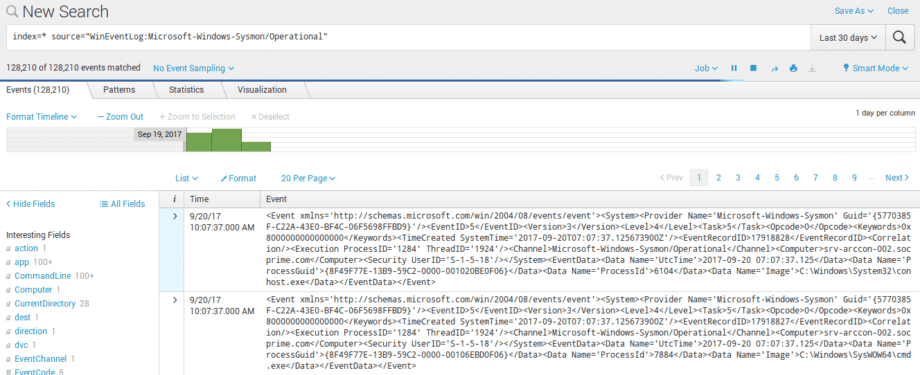Go to results page 6
Image resolution: width=920 pixels, height=375 pixels.
point(796,178)
